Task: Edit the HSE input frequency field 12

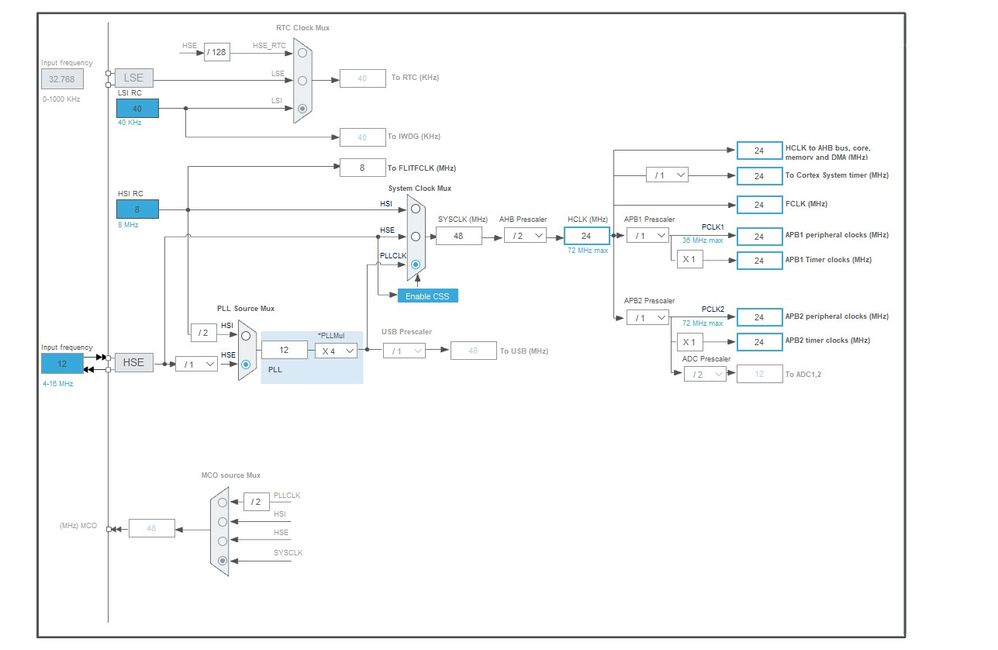Action: 62,364
